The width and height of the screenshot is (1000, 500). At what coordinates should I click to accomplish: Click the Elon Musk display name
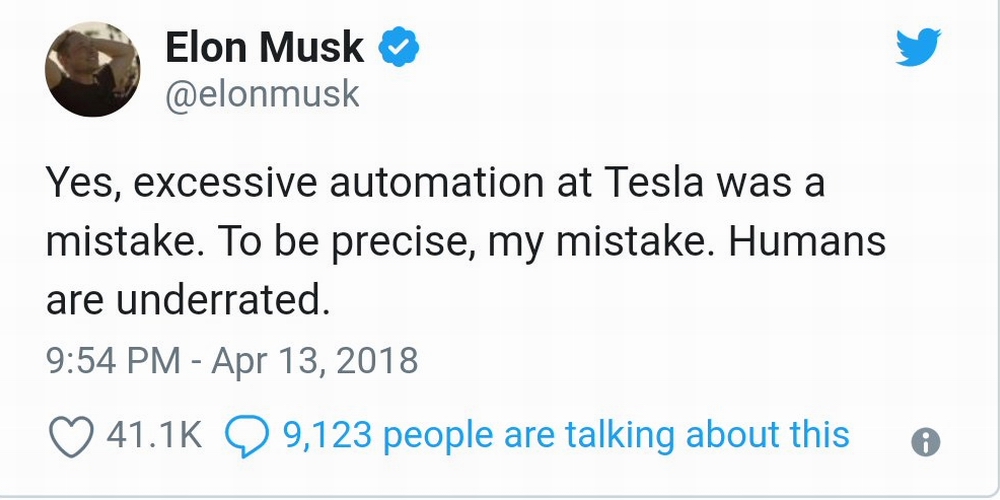click(266, 47)
